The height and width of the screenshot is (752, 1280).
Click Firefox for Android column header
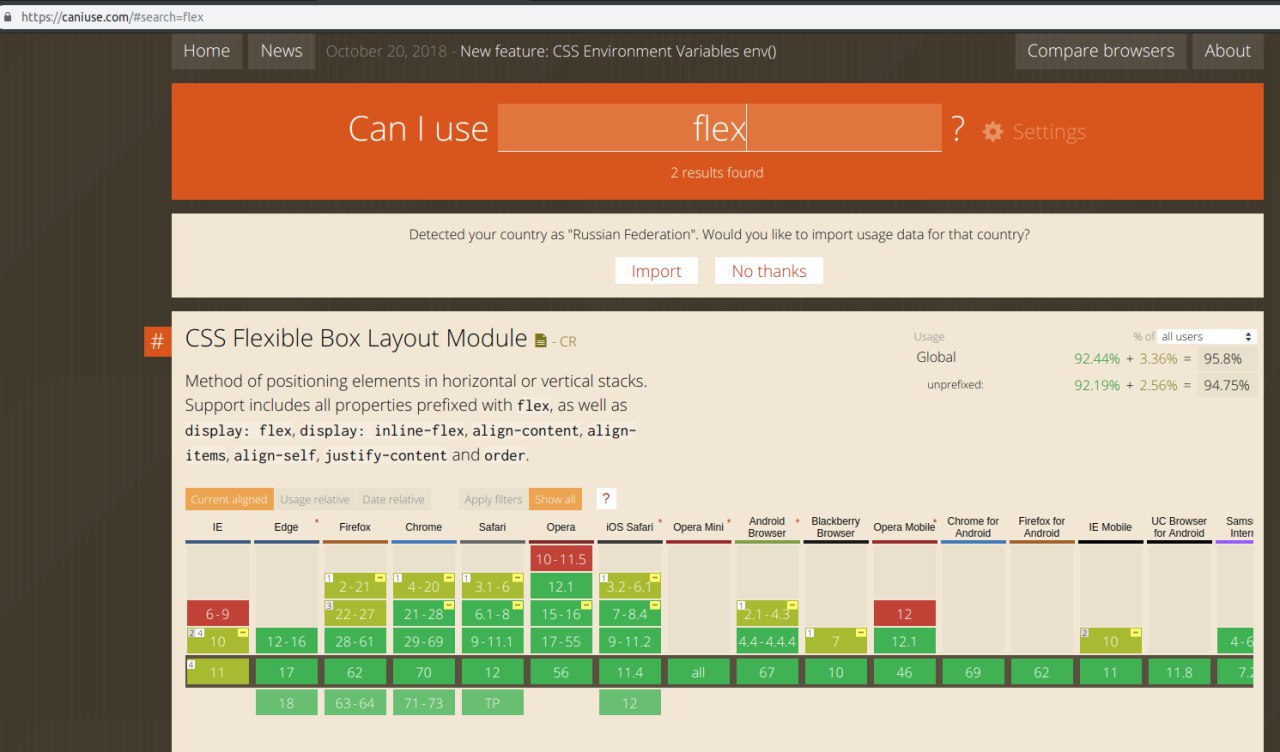(x=1042, y=527)
